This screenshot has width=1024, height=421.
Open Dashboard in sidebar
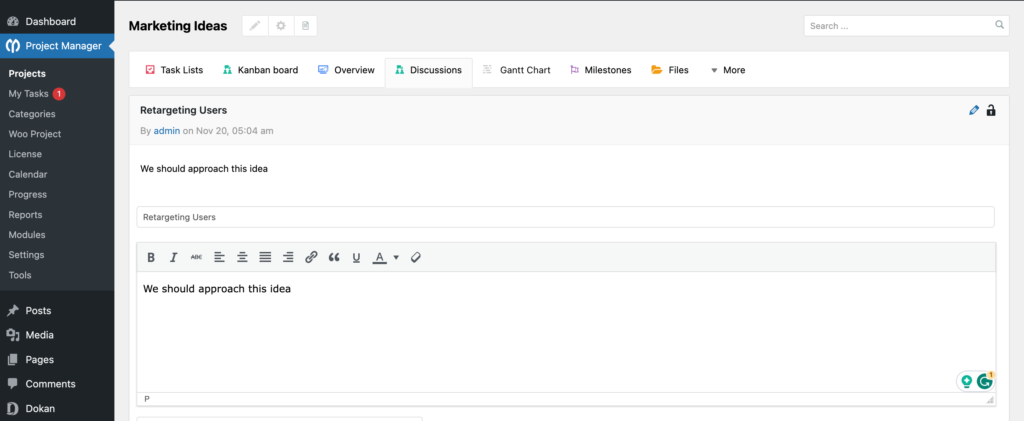pyautogui.click(x=57, y=22)
